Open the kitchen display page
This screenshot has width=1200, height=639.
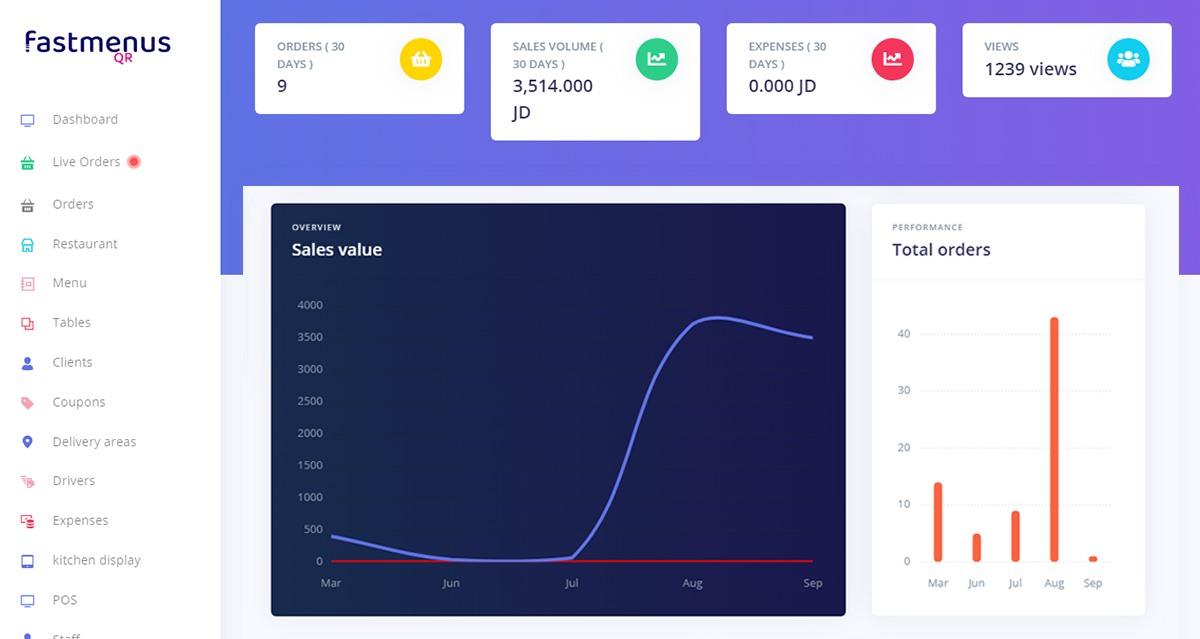click(x=96, y=560)
